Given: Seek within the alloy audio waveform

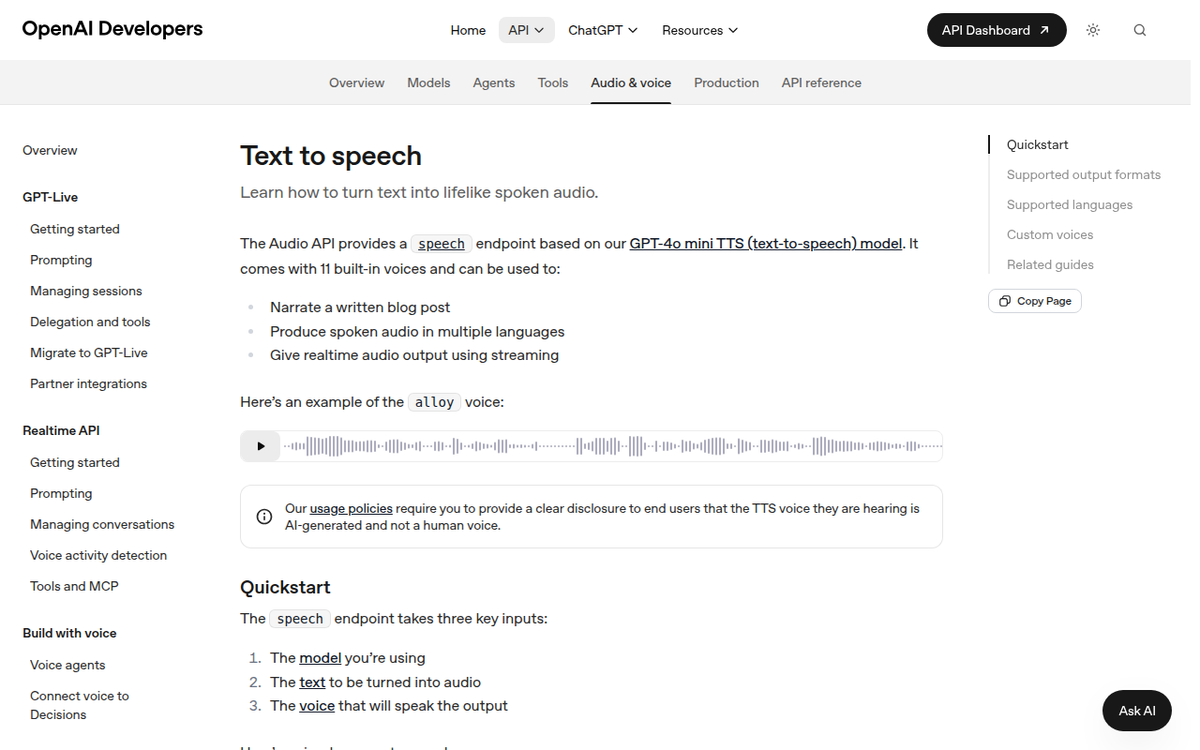Looking at the screenshot, I should [612, 446].
